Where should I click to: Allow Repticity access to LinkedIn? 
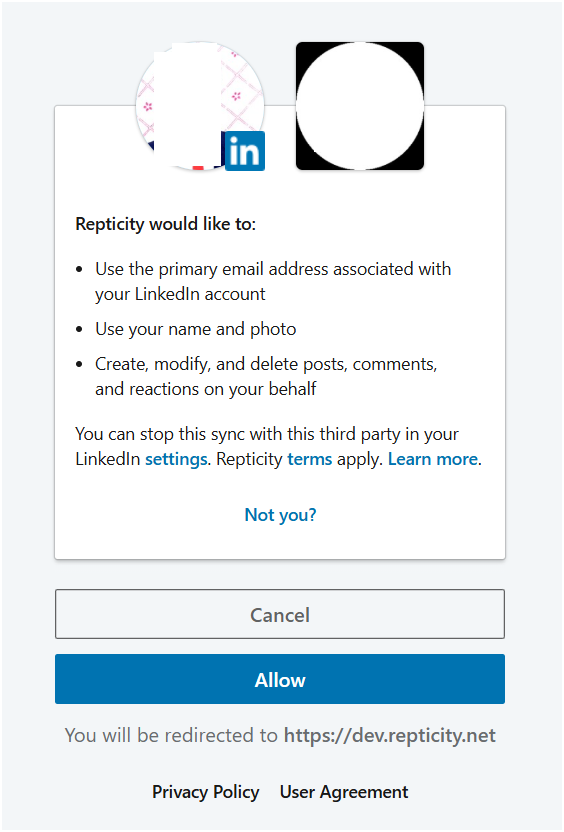(280, 679)
